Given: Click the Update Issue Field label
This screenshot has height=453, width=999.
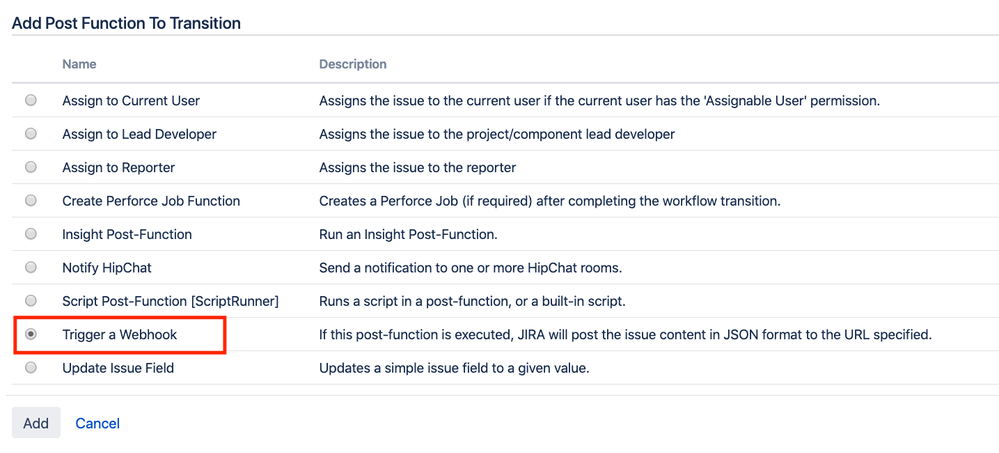Looking at the screenshot, I should click(x=118, y=368).
